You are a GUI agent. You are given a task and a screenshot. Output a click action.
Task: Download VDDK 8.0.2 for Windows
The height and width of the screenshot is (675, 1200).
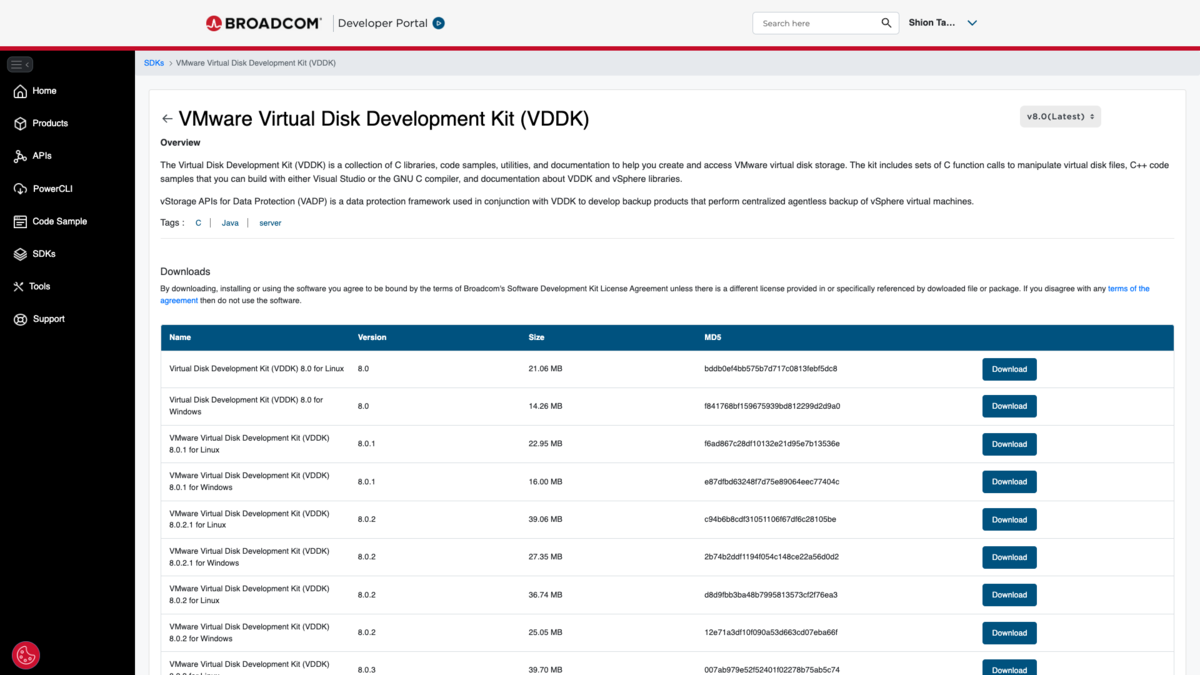tap(1009, 633)
